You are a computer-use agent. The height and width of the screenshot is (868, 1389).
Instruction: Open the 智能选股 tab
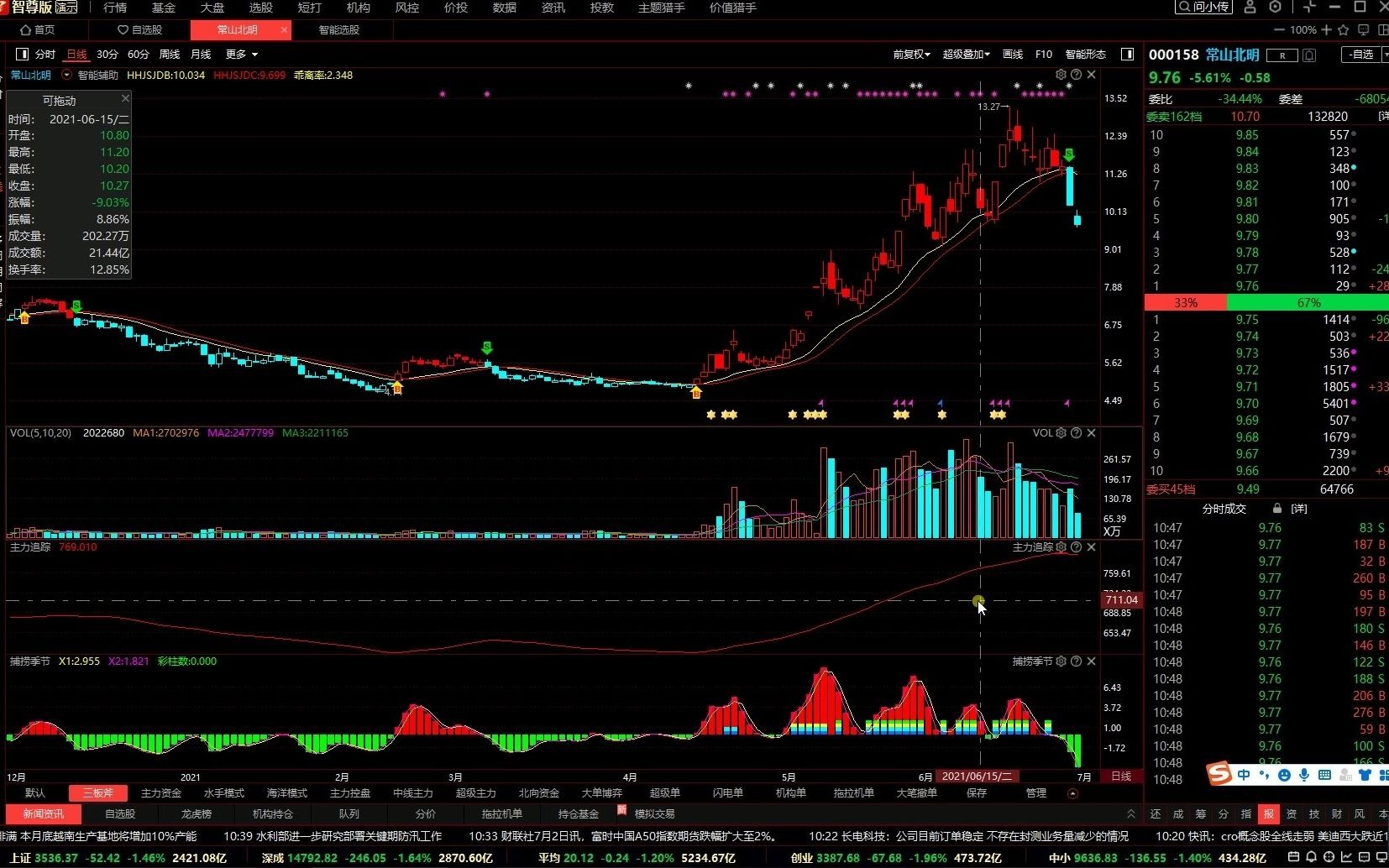(x=339, y=29)
